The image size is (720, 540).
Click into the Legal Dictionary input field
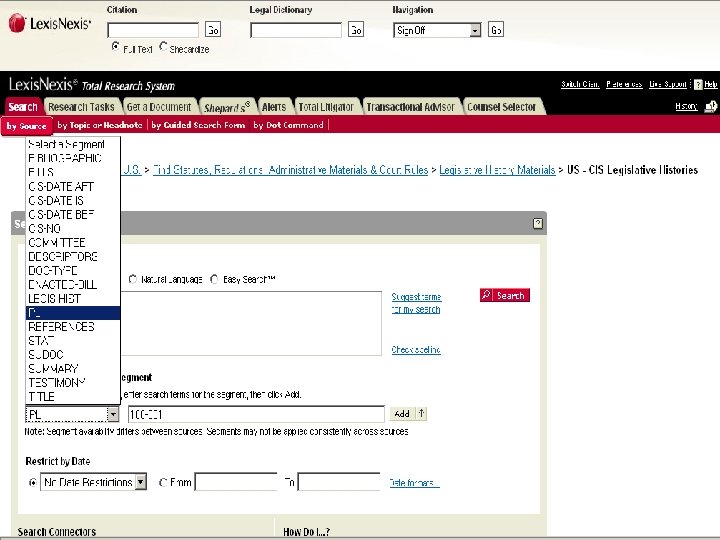click(296, 30)
